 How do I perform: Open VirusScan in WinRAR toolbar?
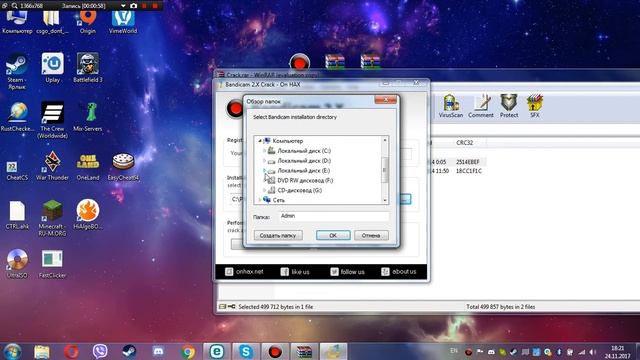[450, 106]
